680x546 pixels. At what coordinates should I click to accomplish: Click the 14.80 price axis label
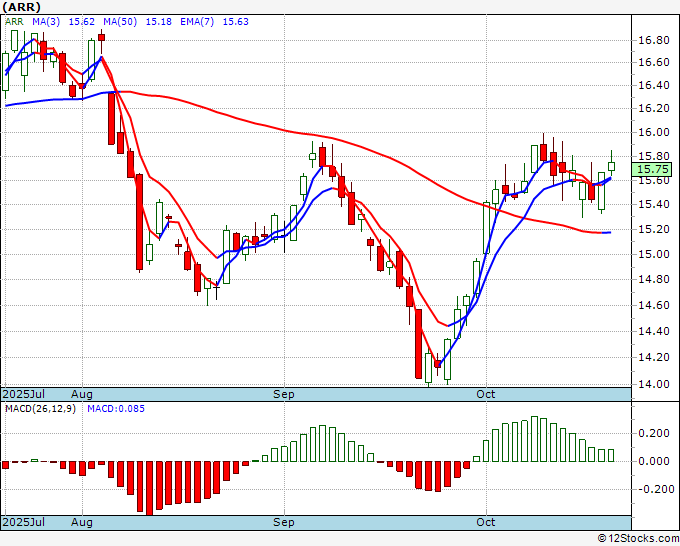[654, 280]
